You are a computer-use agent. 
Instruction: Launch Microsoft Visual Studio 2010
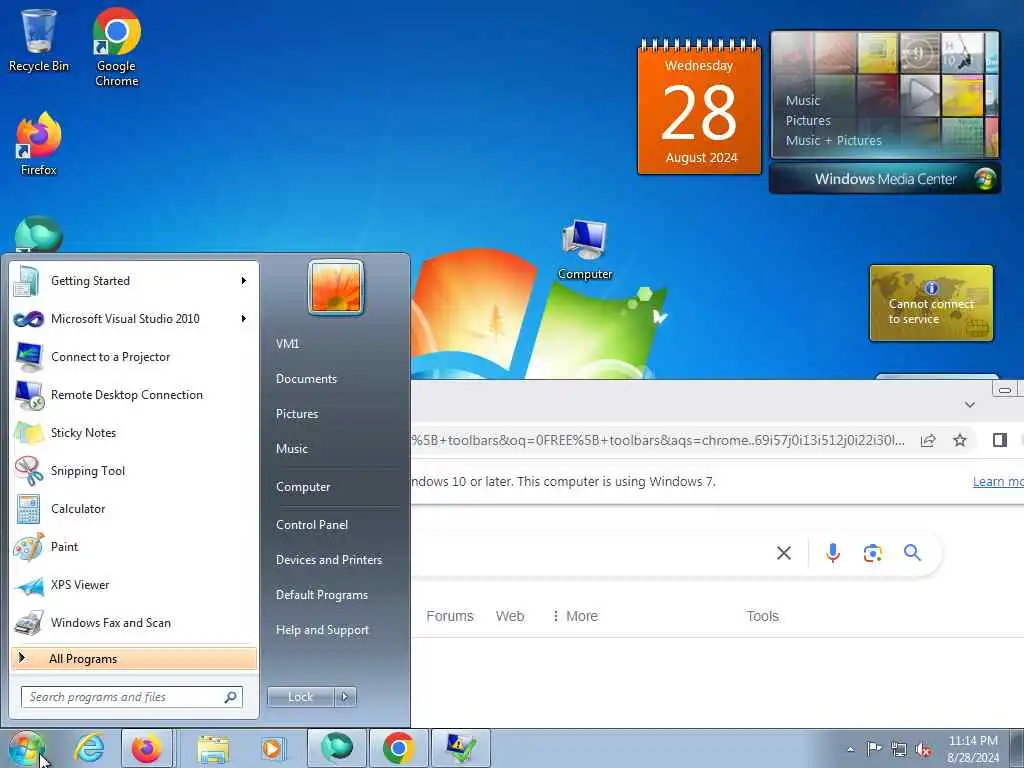(x=134, y=319)
